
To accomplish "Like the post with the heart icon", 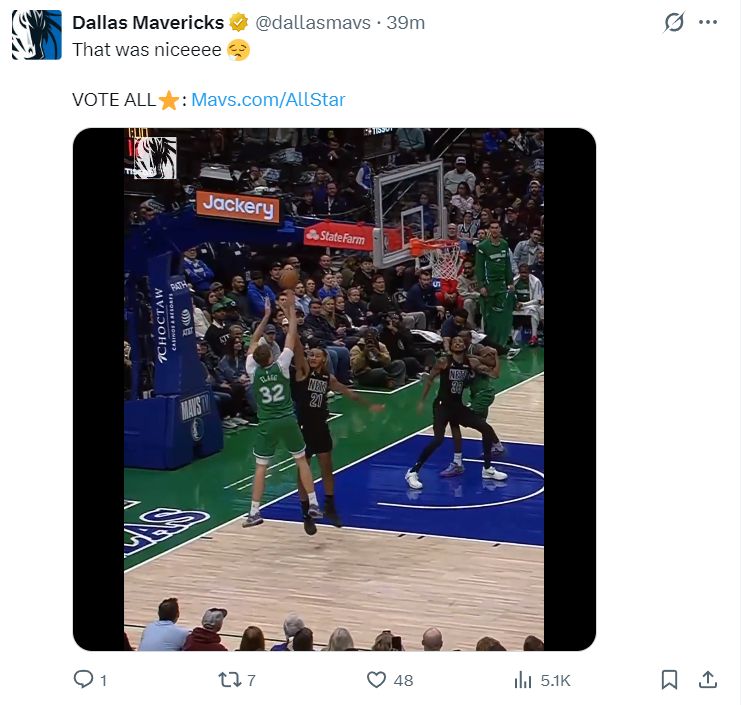I will point(376,680).
